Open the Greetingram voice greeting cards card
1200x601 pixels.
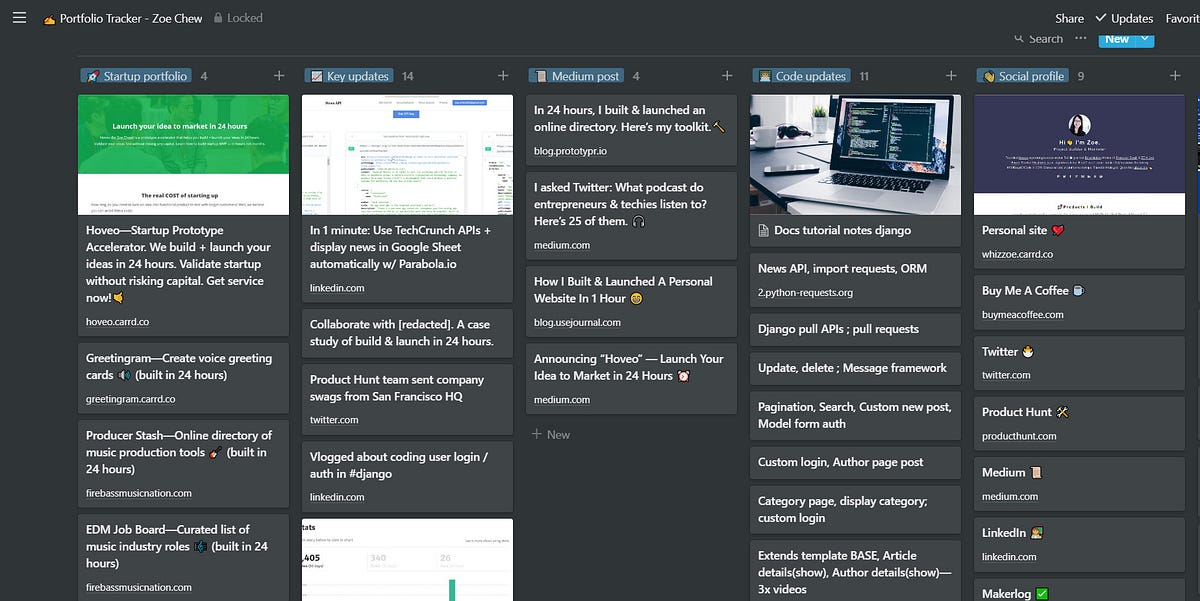pos(183,377)
